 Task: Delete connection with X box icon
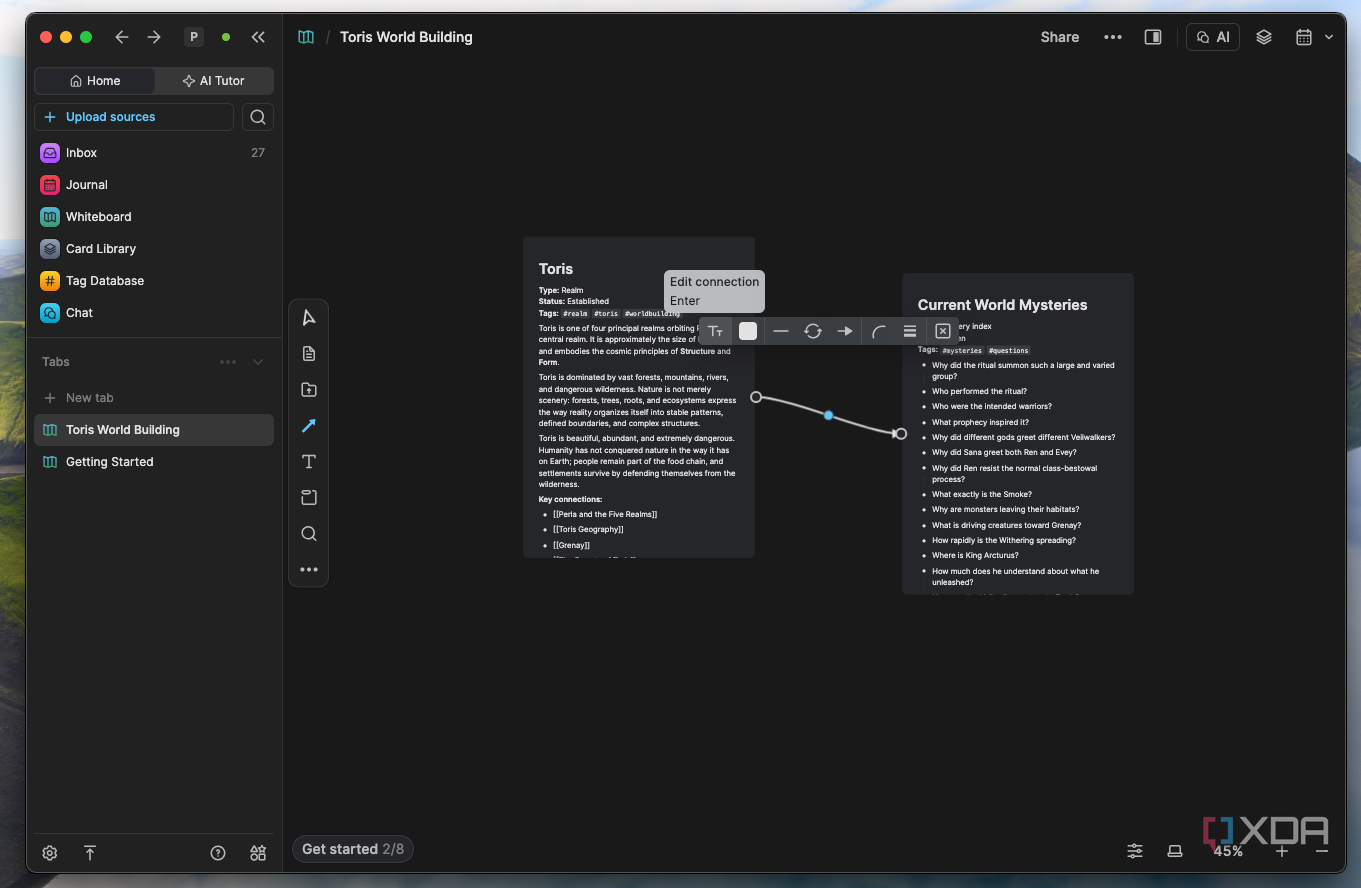point(943,331)
